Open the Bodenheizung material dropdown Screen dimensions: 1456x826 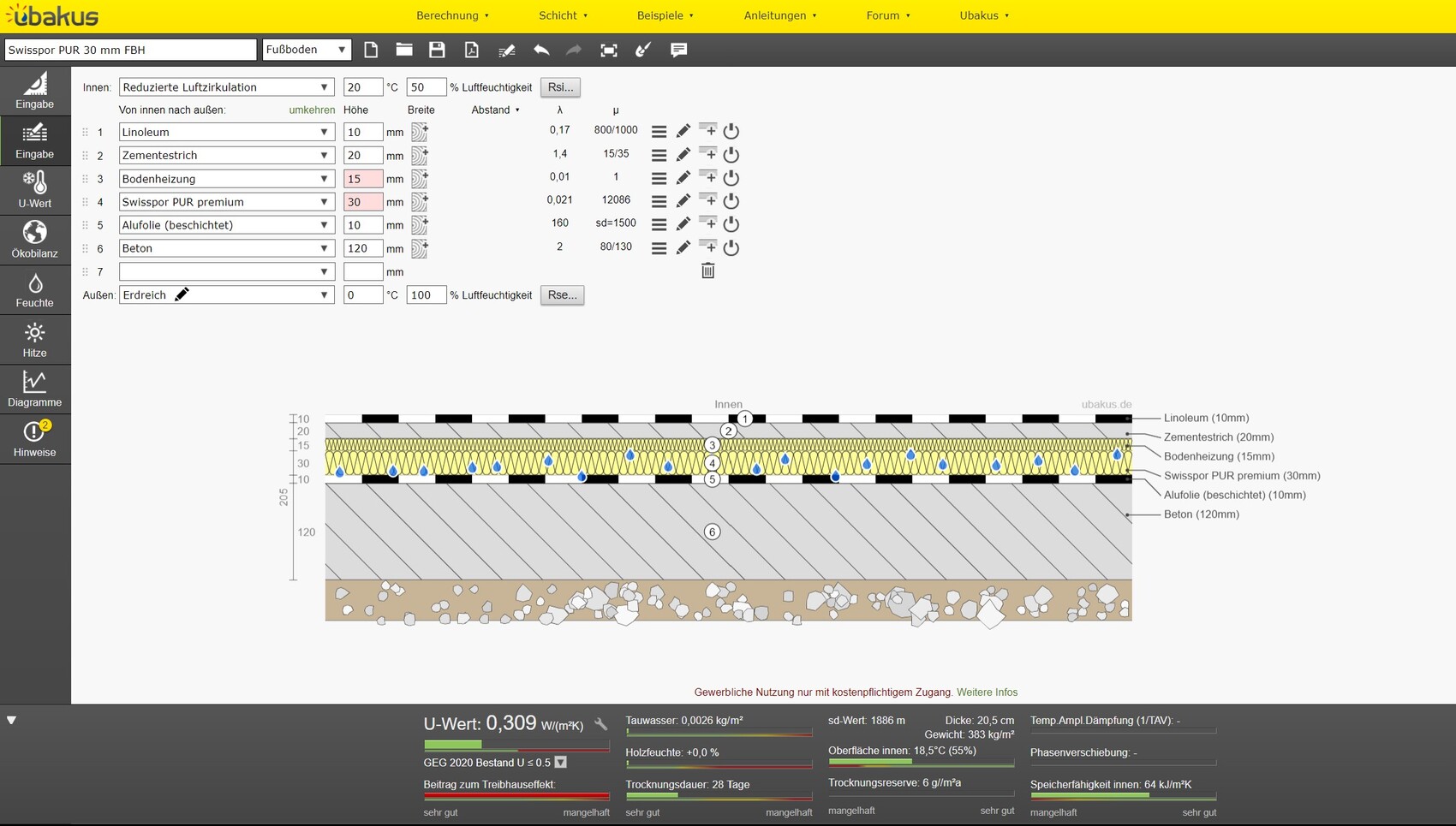tap(226, 179)
